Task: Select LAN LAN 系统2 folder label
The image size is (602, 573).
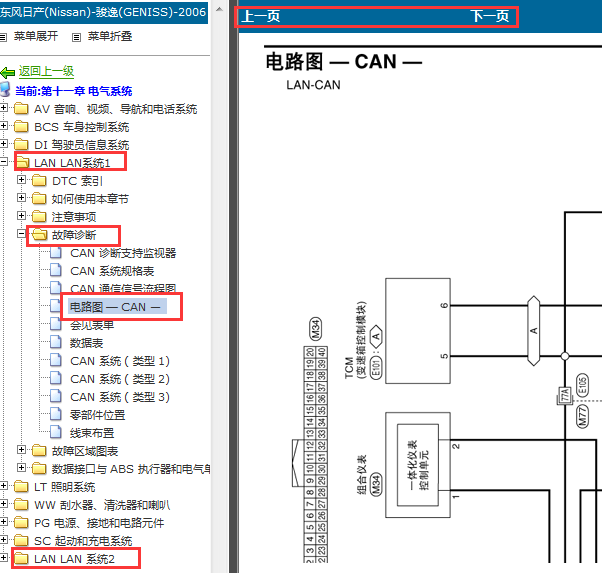Action: click(x=74, y=559)
